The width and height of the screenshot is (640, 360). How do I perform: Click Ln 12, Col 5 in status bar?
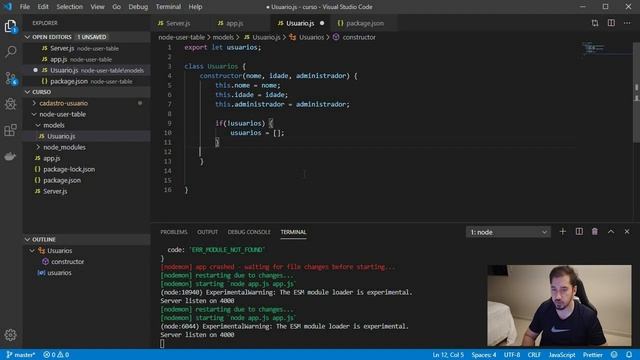448,355
